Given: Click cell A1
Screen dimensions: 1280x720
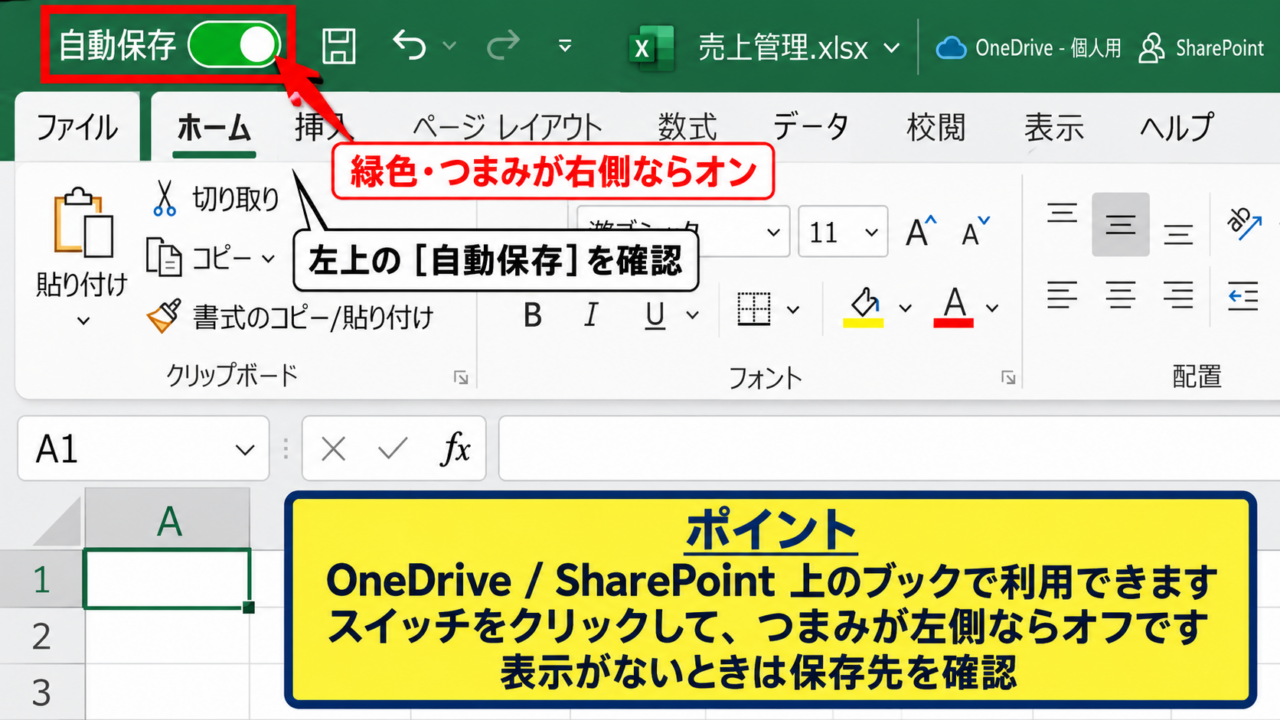Looking at the screenshot, I should pos(168,579).
